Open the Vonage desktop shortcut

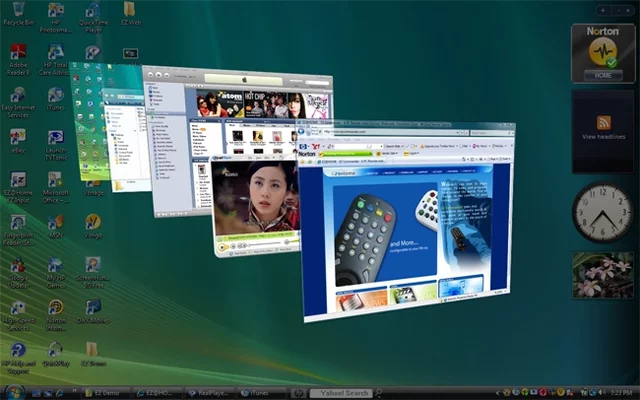(93, 189)
